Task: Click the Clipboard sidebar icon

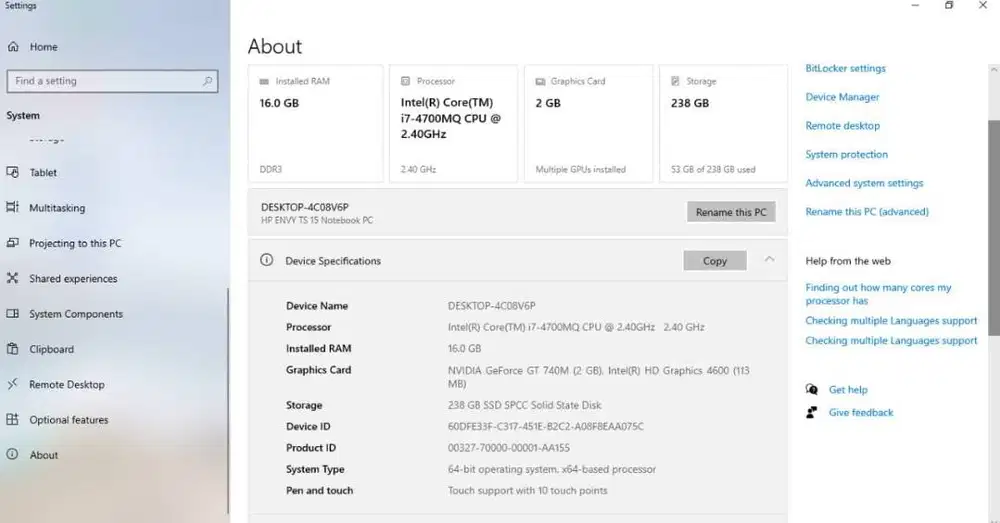Action: 13,349
